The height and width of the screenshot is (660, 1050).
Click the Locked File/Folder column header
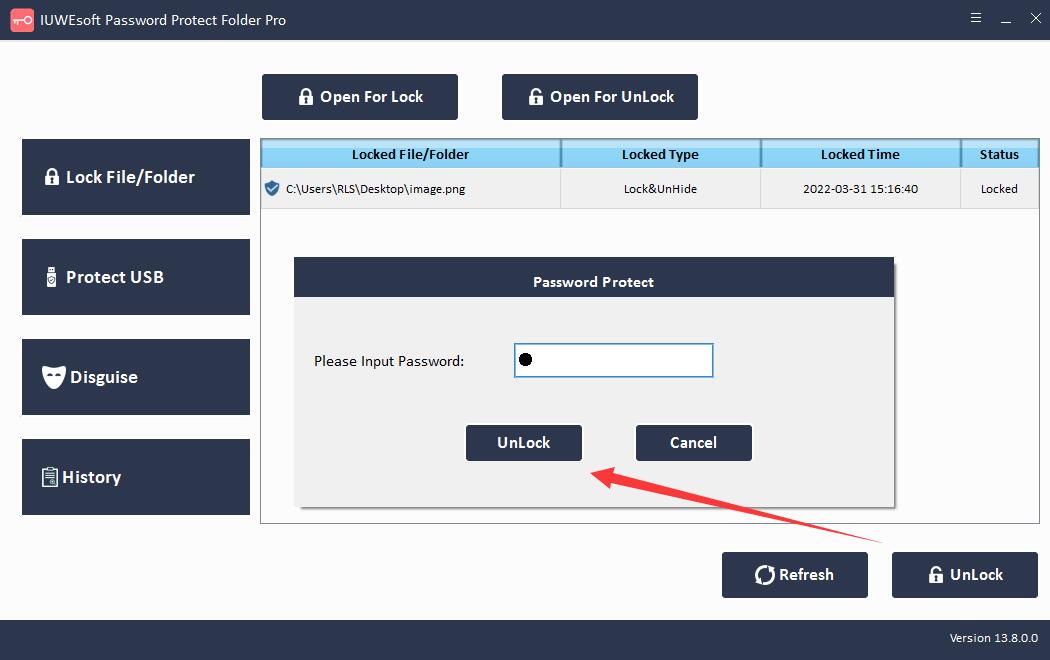(x=410, y=154)
